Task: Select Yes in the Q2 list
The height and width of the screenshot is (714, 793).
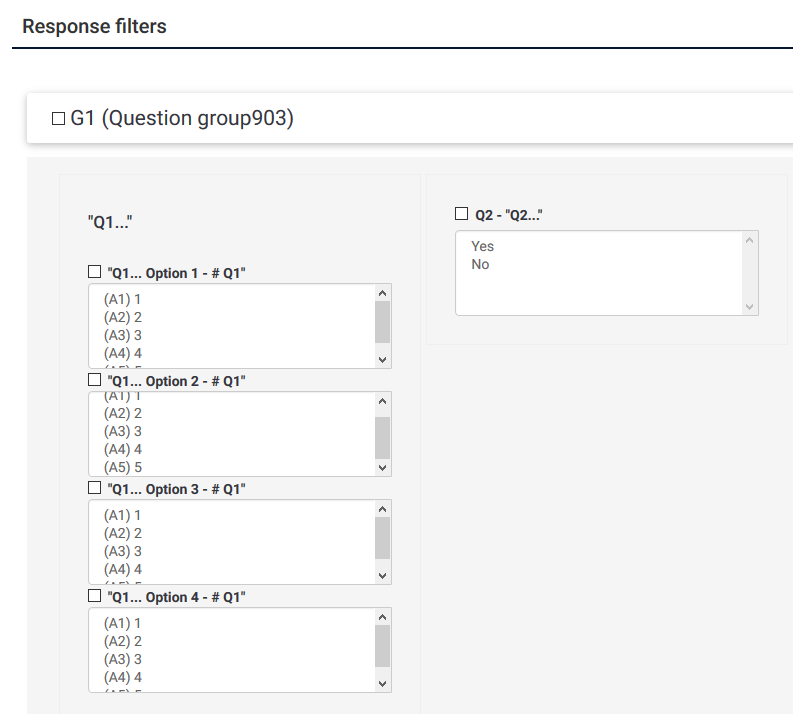Action: (x=483, y=246)
